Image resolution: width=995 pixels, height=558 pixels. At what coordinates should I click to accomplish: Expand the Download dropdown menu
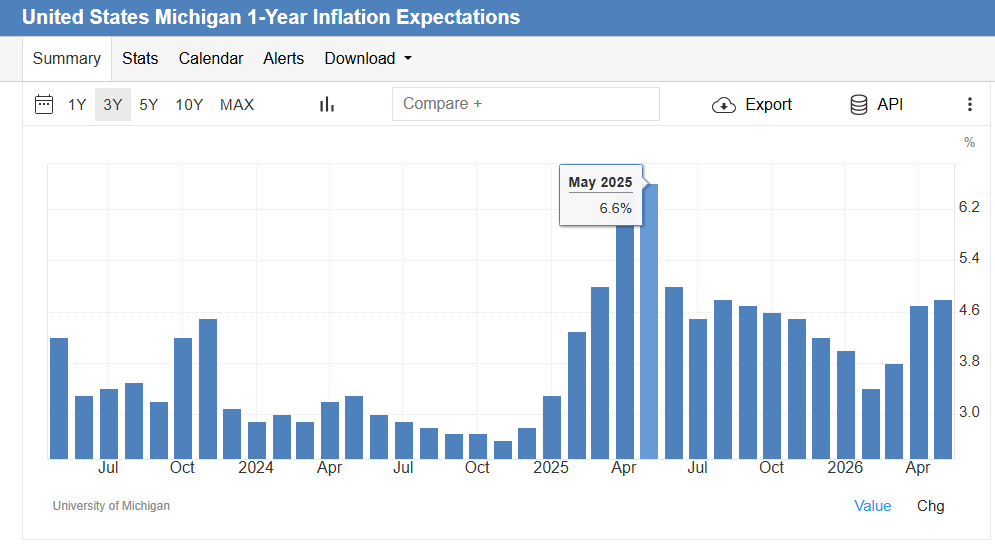[x=368, y=58]
